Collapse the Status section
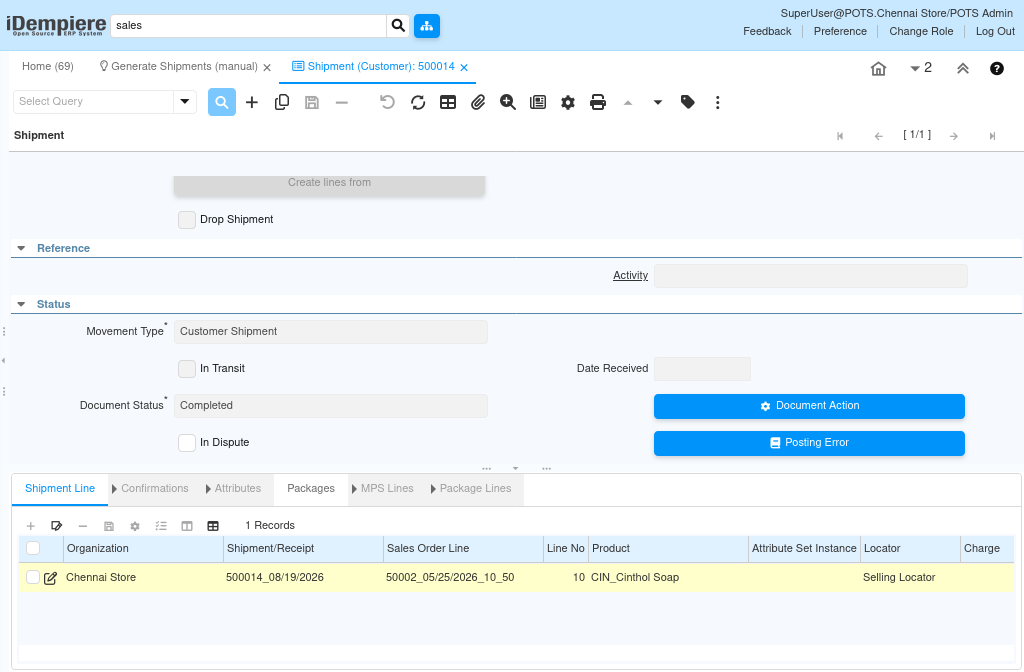Screen dimensions: 1024x672 coord(21,304)
